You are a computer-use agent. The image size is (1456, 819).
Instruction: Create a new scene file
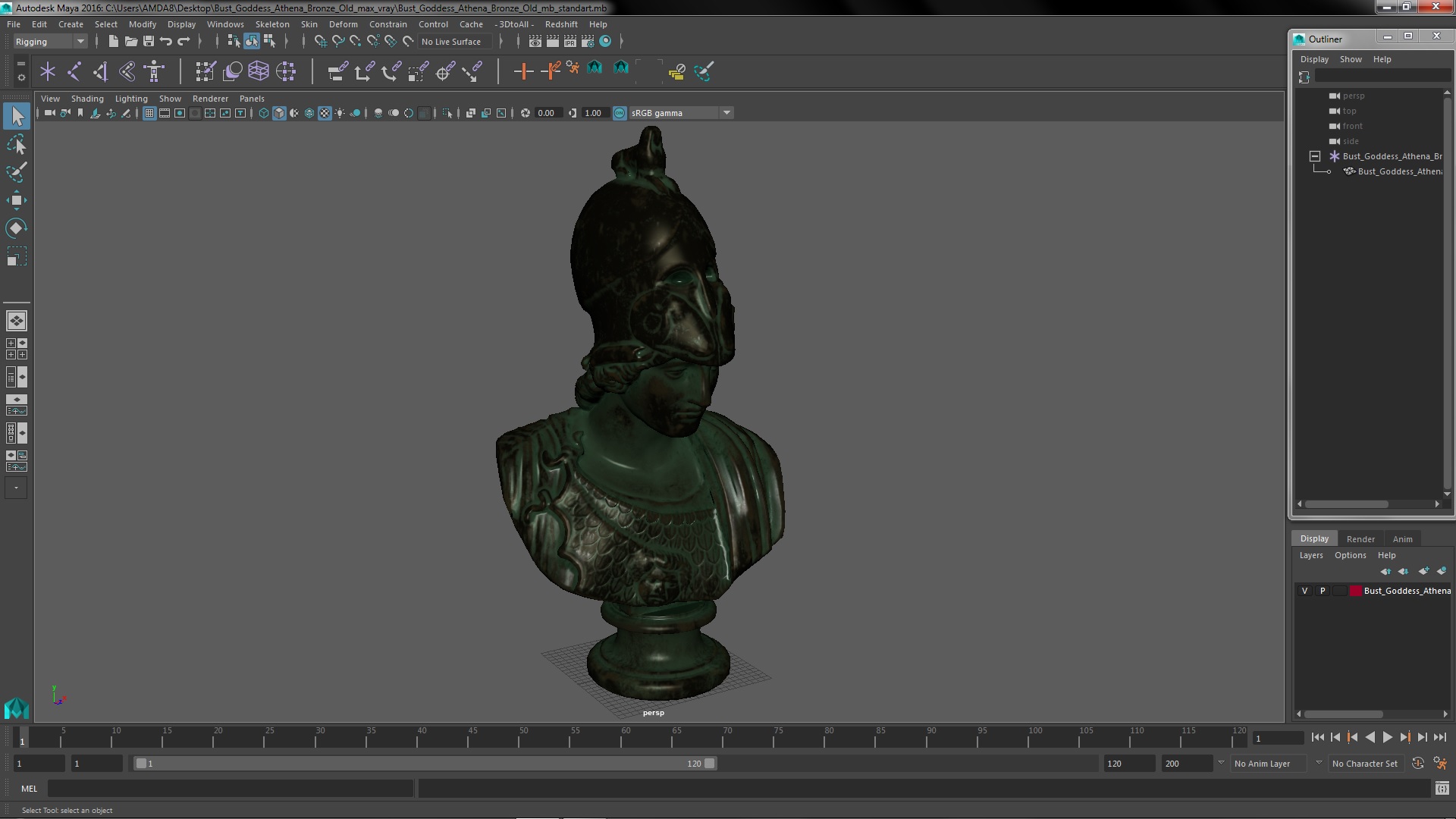[x=113, y=41]
